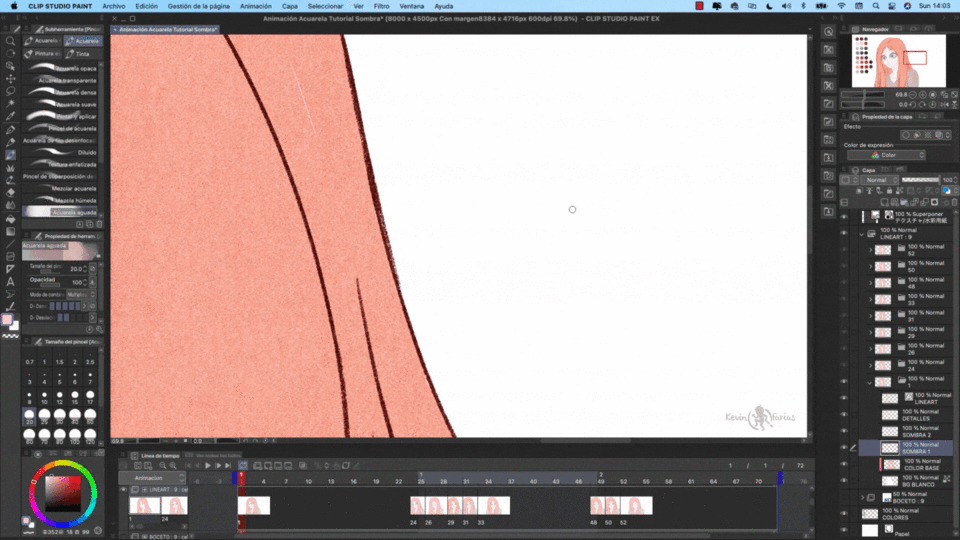Choose the Mezcla húmeda brush

pos(61,200)
